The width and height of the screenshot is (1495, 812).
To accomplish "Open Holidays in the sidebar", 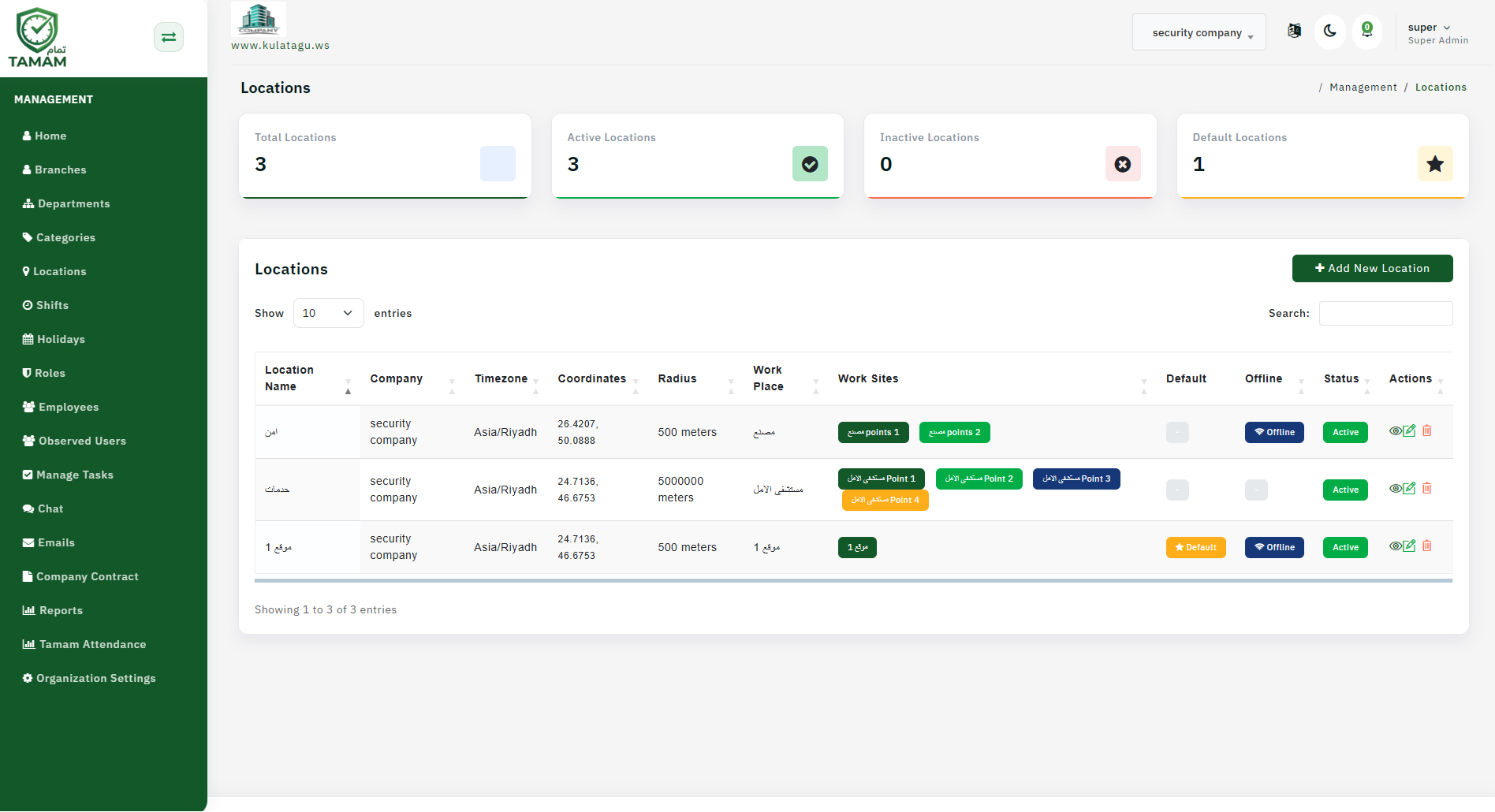I will click(54, 339).
